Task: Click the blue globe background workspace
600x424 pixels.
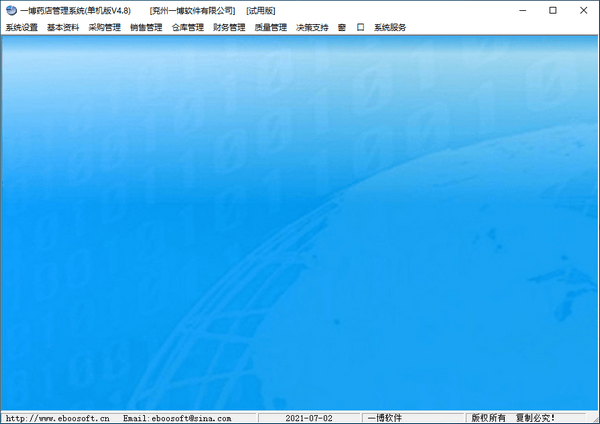Action: pos(300,220)
